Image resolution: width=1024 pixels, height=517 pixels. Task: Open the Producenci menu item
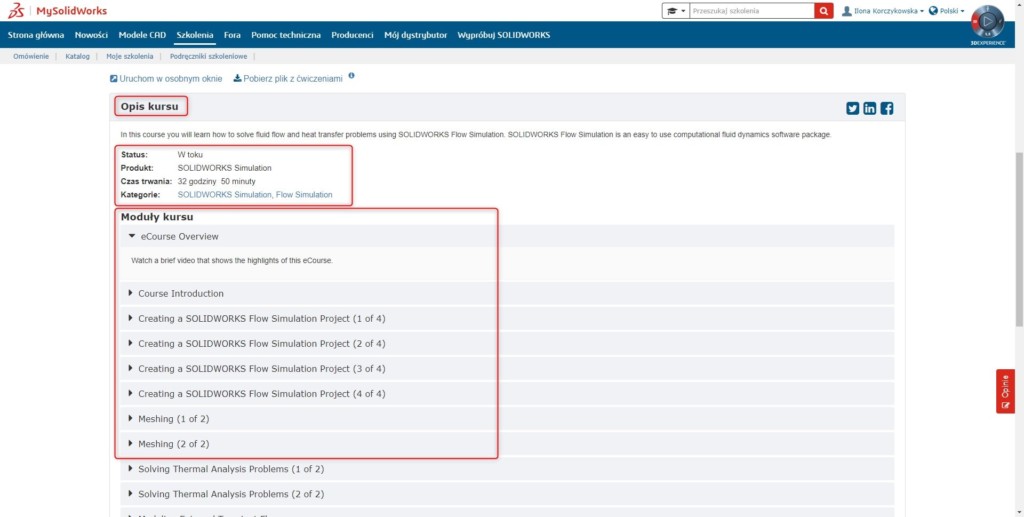coord(352,35)
